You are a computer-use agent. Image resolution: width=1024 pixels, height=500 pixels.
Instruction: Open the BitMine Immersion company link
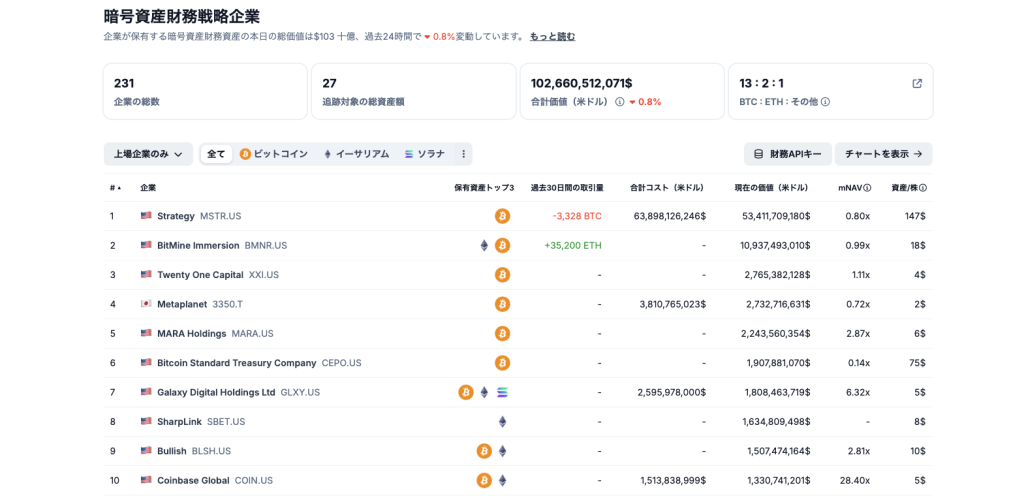(x=199, y=245)
